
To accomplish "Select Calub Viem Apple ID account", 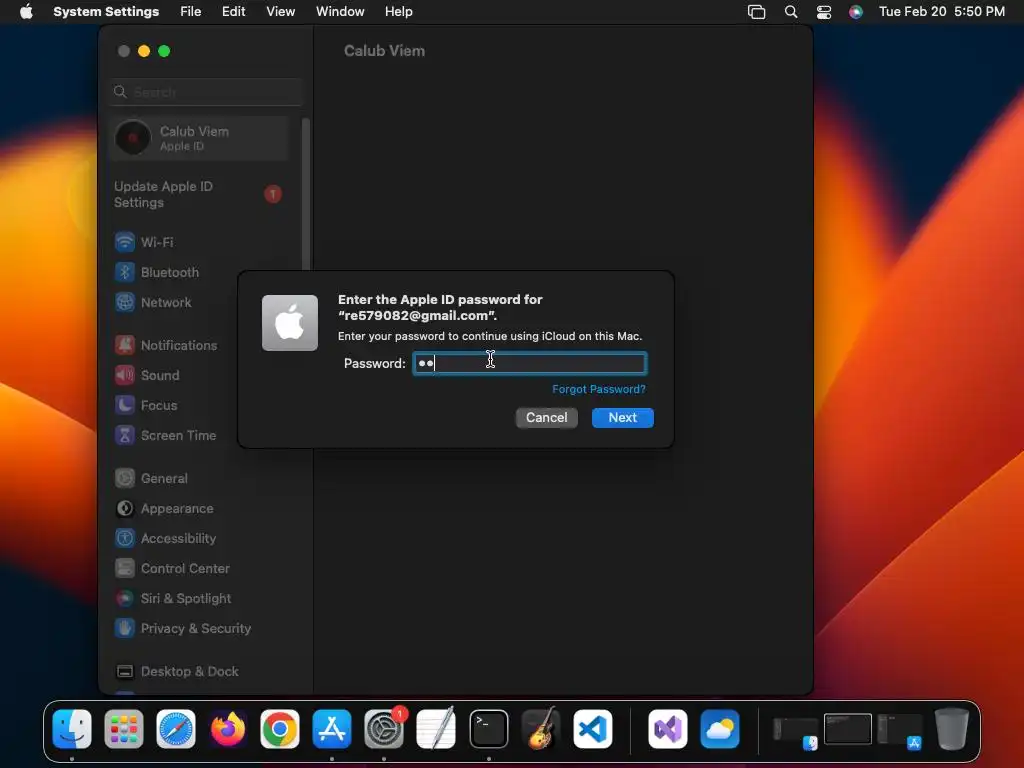I will tap(199, 138).
